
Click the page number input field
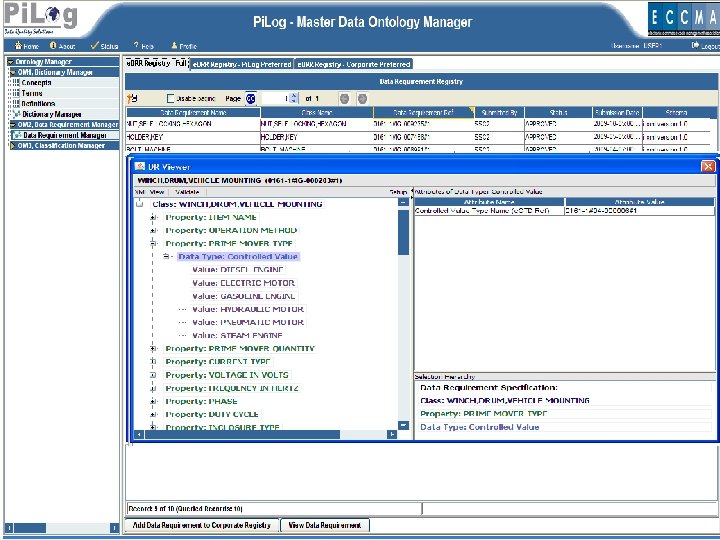click(275, 98)
